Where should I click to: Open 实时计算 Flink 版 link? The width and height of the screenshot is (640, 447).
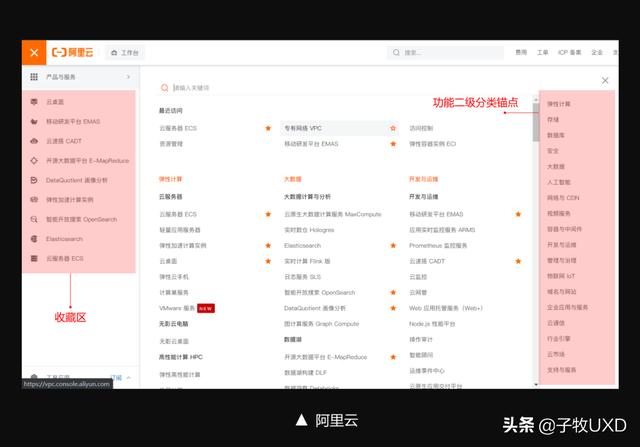tap(307, 261)
